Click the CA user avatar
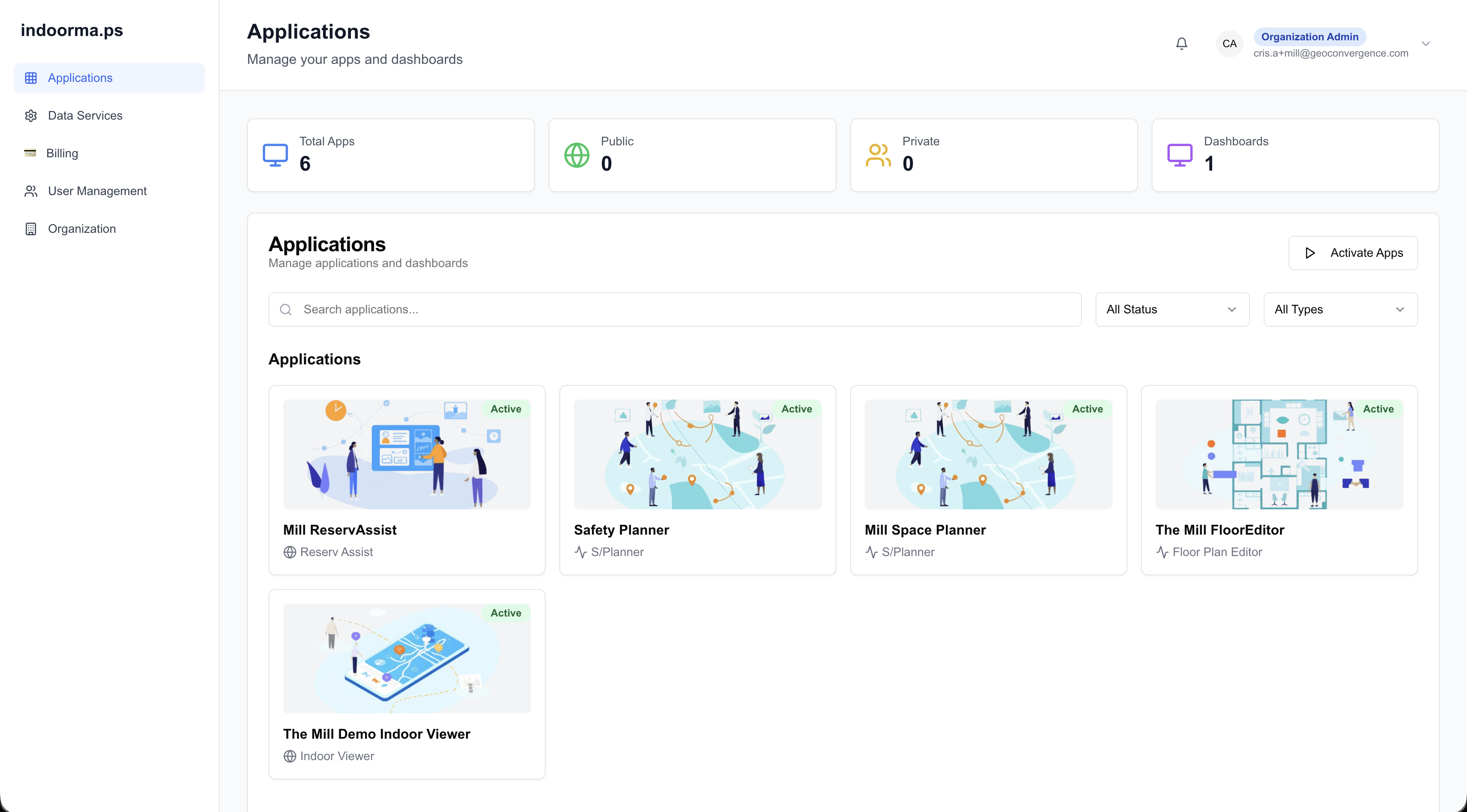The width and height of the screenshot is (1467, 812). tap(1229, 44)
